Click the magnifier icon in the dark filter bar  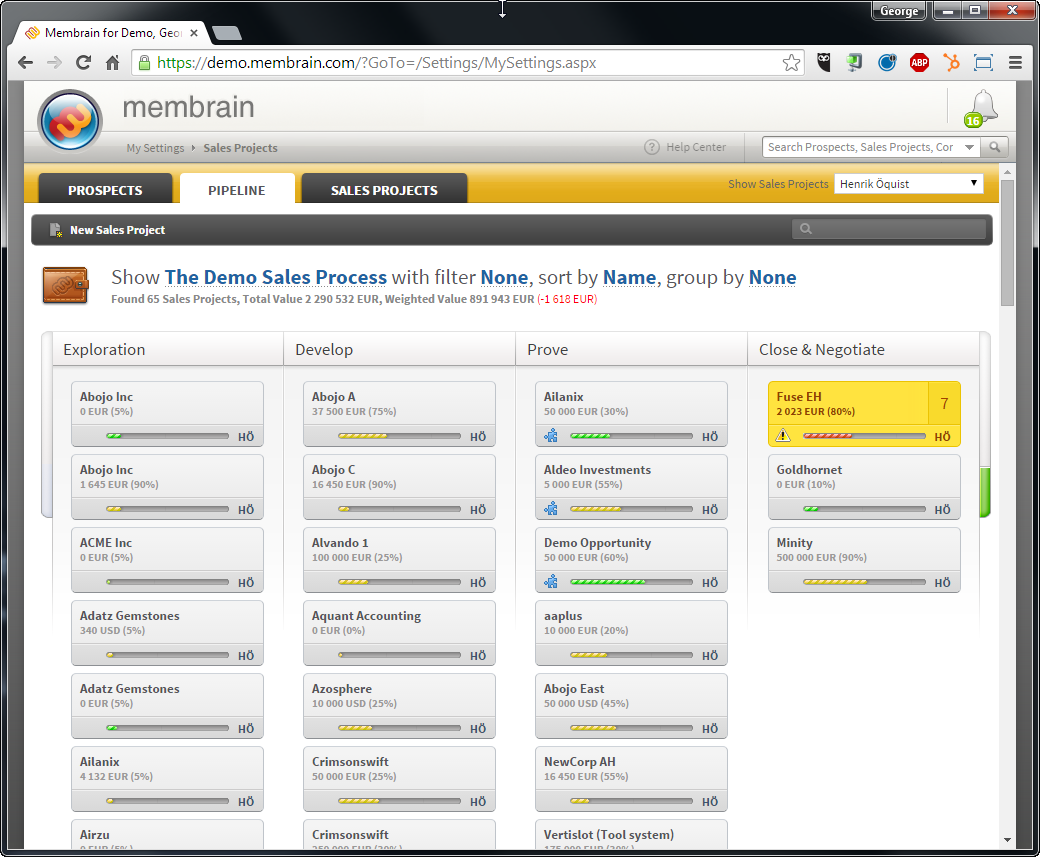point(806,229)
